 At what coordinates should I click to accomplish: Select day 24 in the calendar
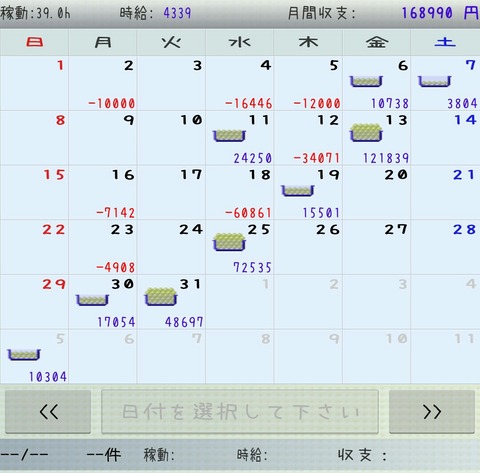[x=171, y=247]
